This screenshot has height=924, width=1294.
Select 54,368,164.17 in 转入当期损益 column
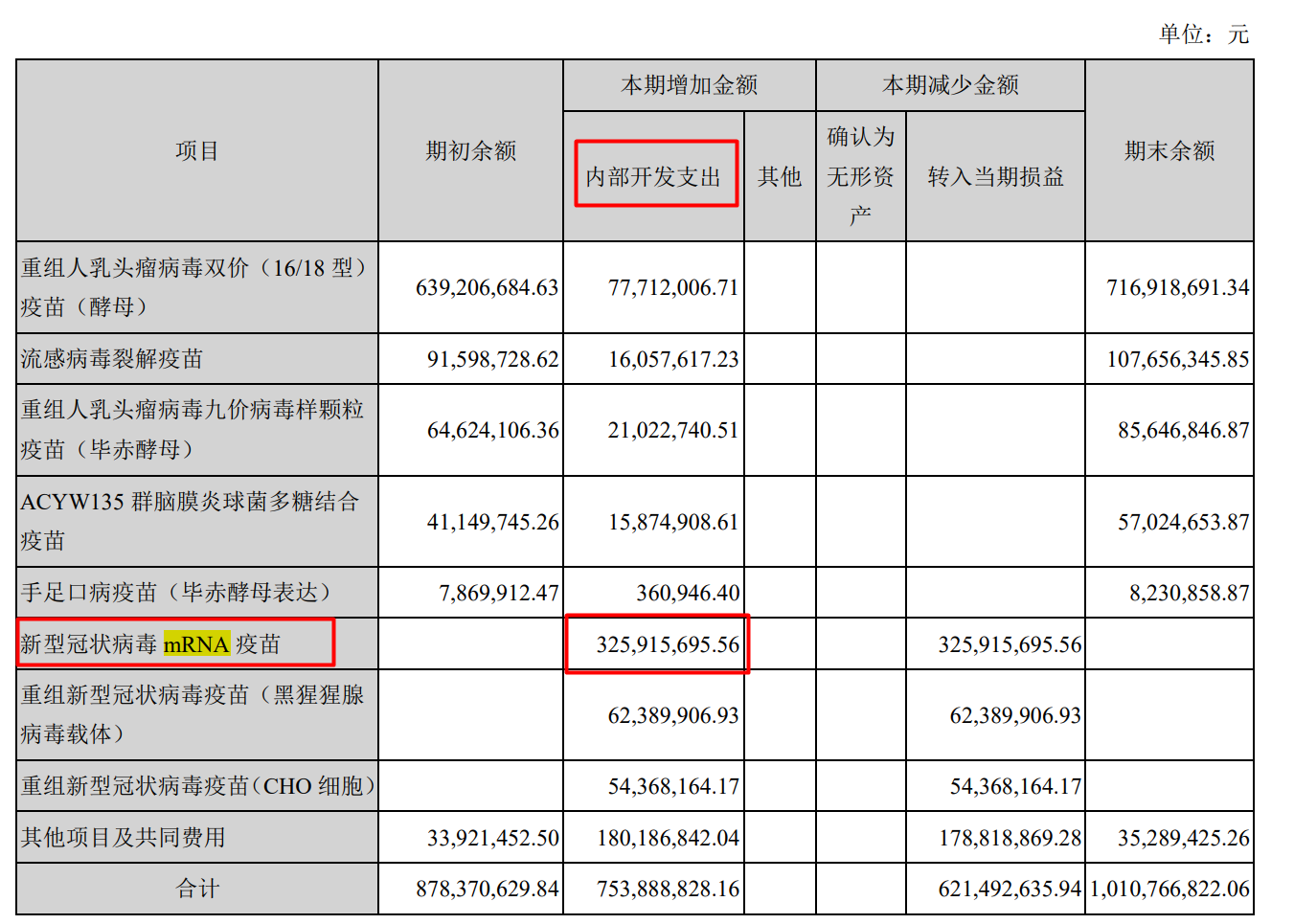pos(1015,786)
